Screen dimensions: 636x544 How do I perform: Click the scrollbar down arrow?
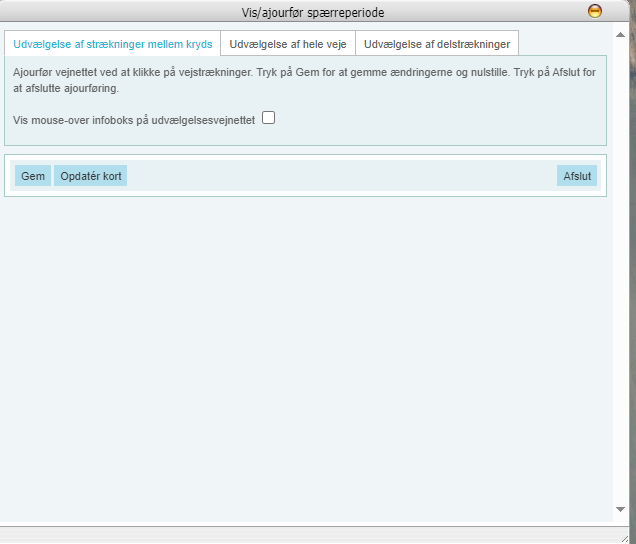620,510
